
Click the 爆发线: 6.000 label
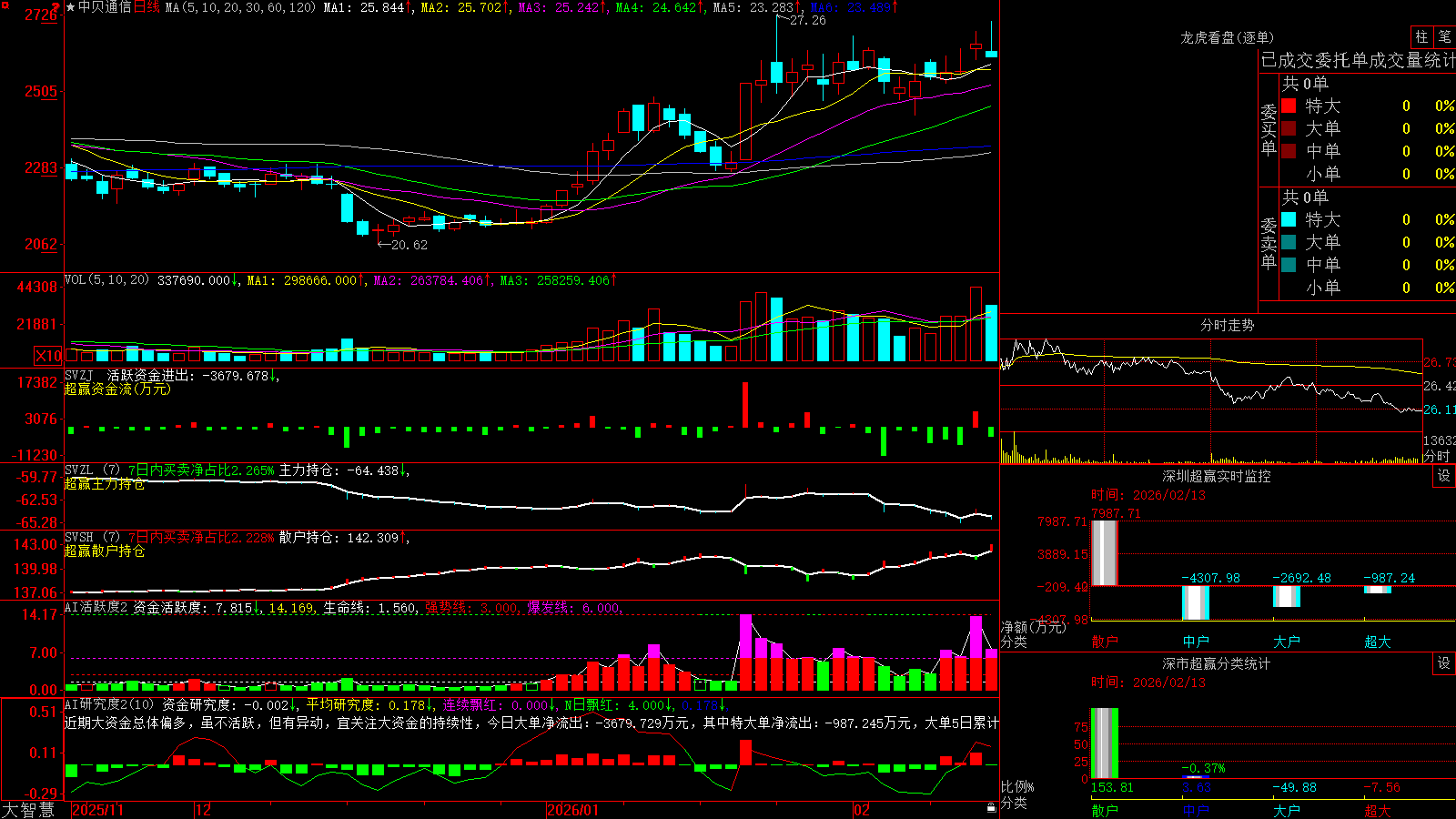(x=573, y=608)
